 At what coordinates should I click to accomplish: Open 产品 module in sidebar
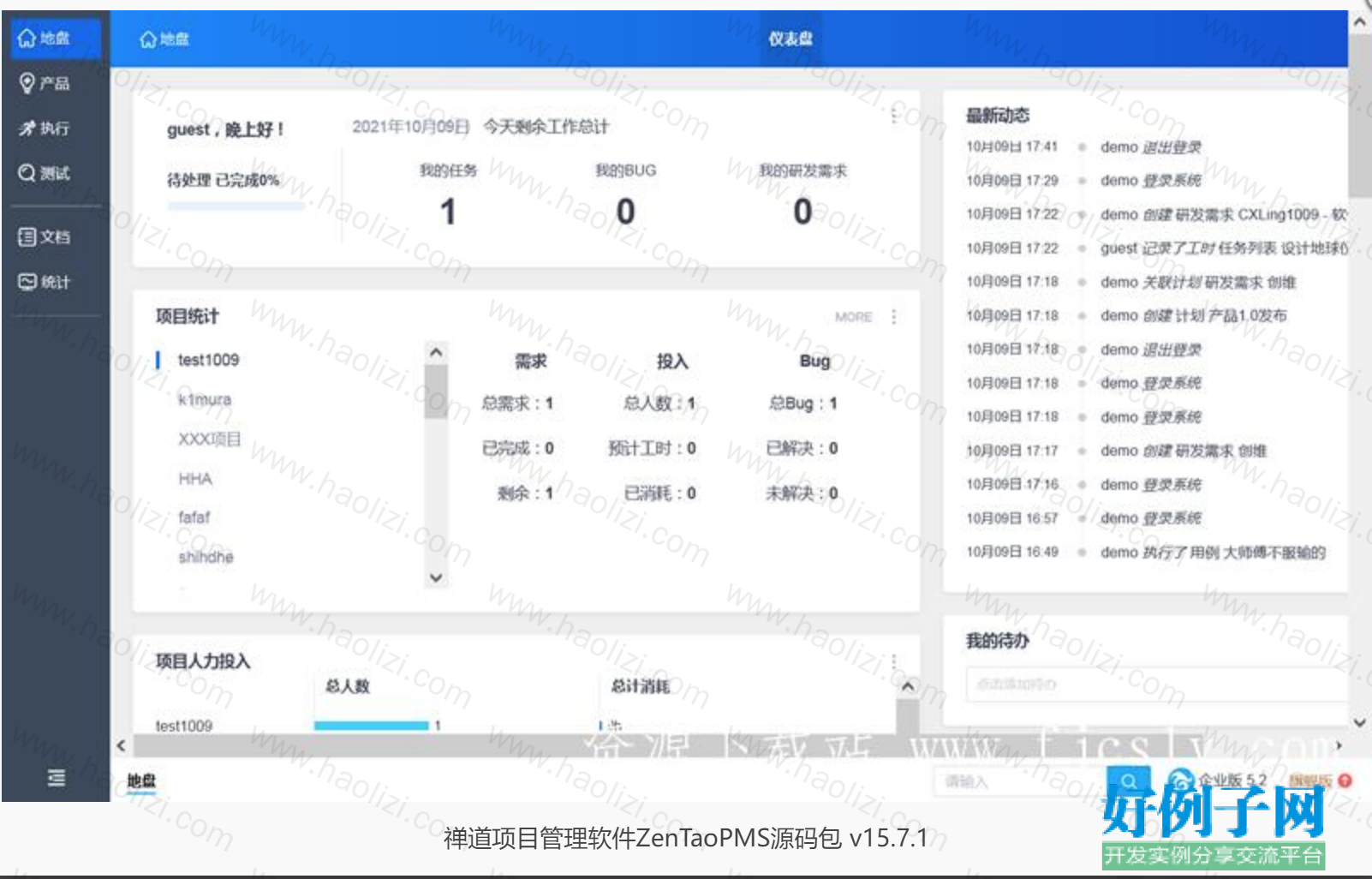click(x=45, y=83)
